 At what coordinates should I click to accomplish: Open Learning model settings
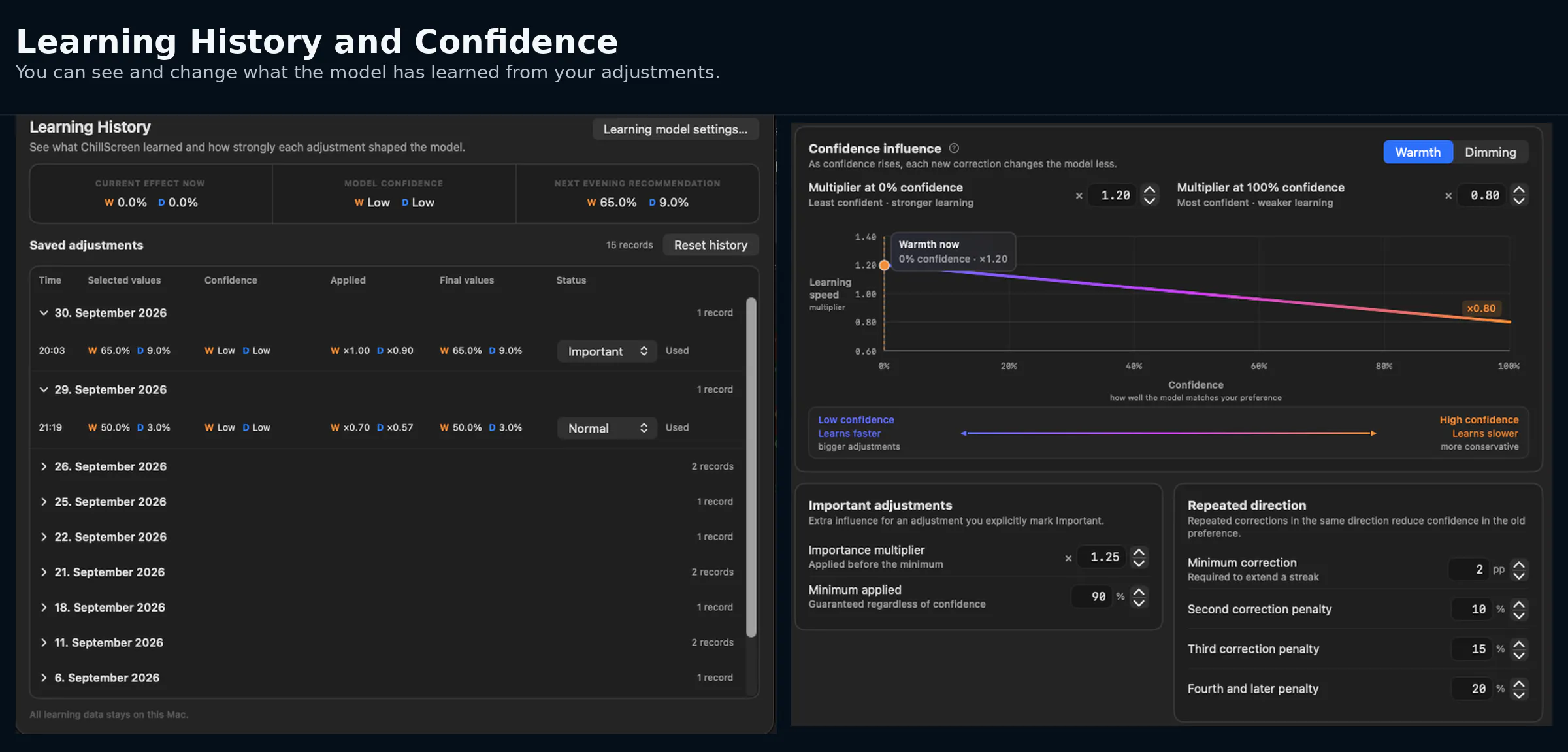click(x=675, y=129)
